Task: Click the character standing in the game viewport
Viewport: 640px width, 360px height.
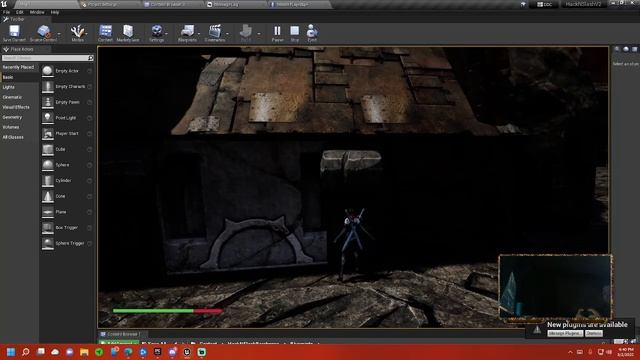Action: (353, 243)
